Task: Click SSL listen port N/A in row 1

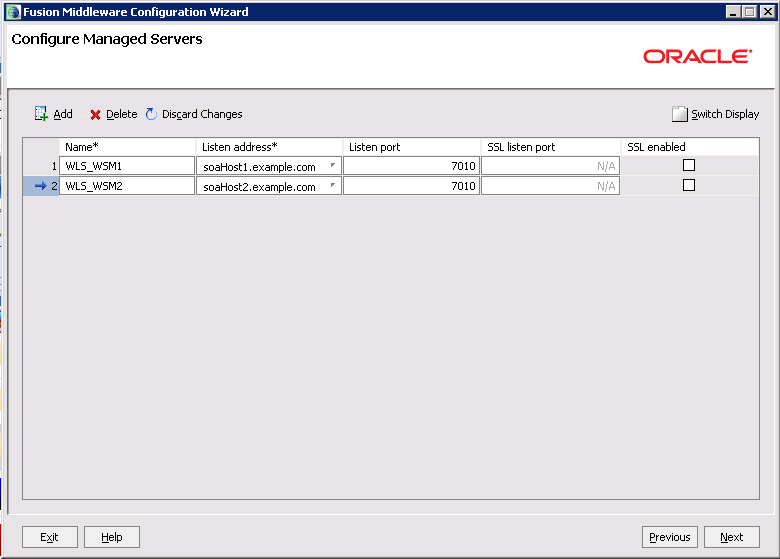Action: pos(550,166)
